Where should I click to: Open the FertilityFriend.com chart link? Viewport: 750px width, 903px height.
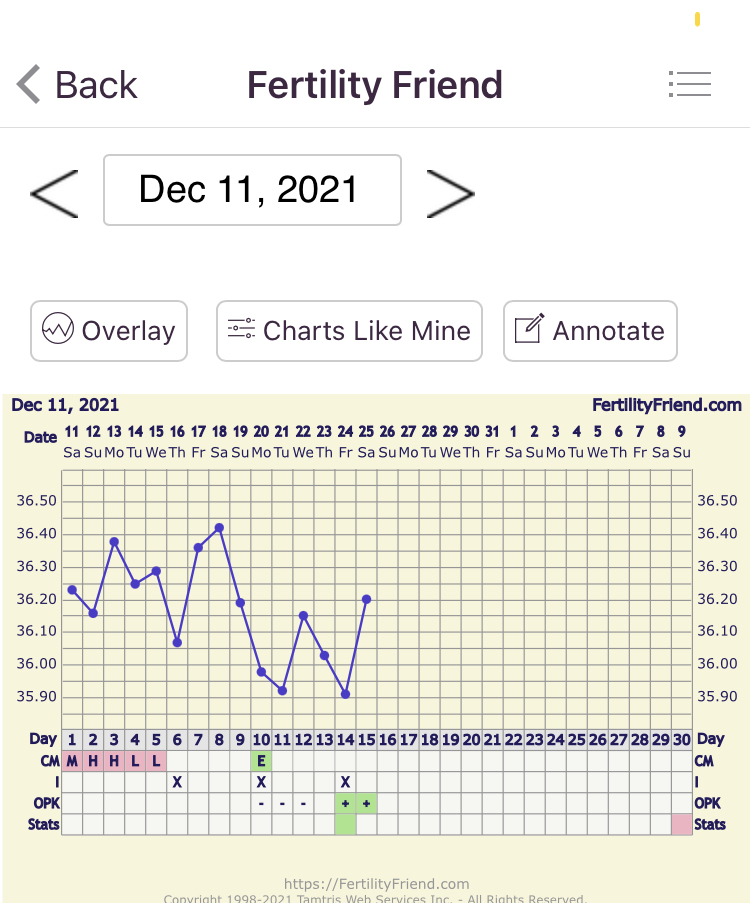[x=666, y=405]
